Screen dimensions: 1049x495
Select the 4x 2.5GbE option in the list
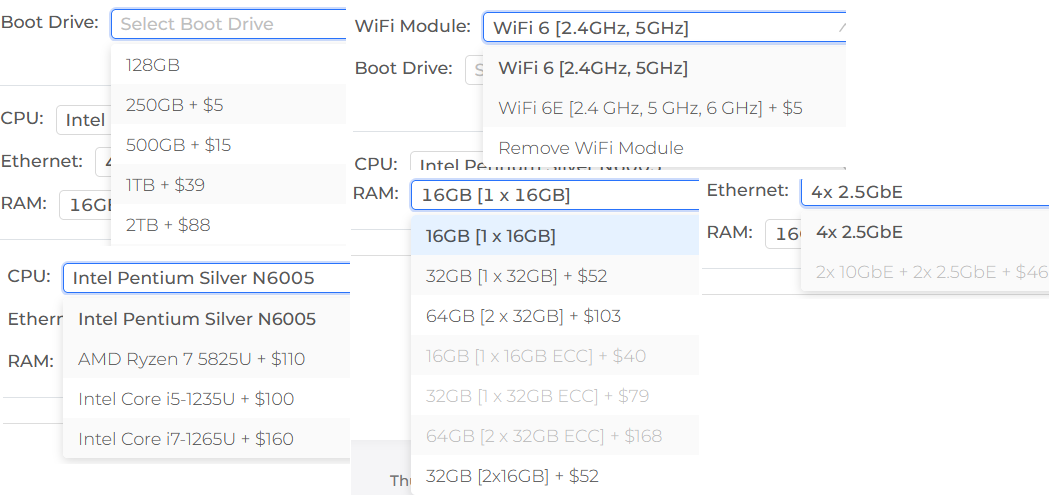click(x=859, y=232)
